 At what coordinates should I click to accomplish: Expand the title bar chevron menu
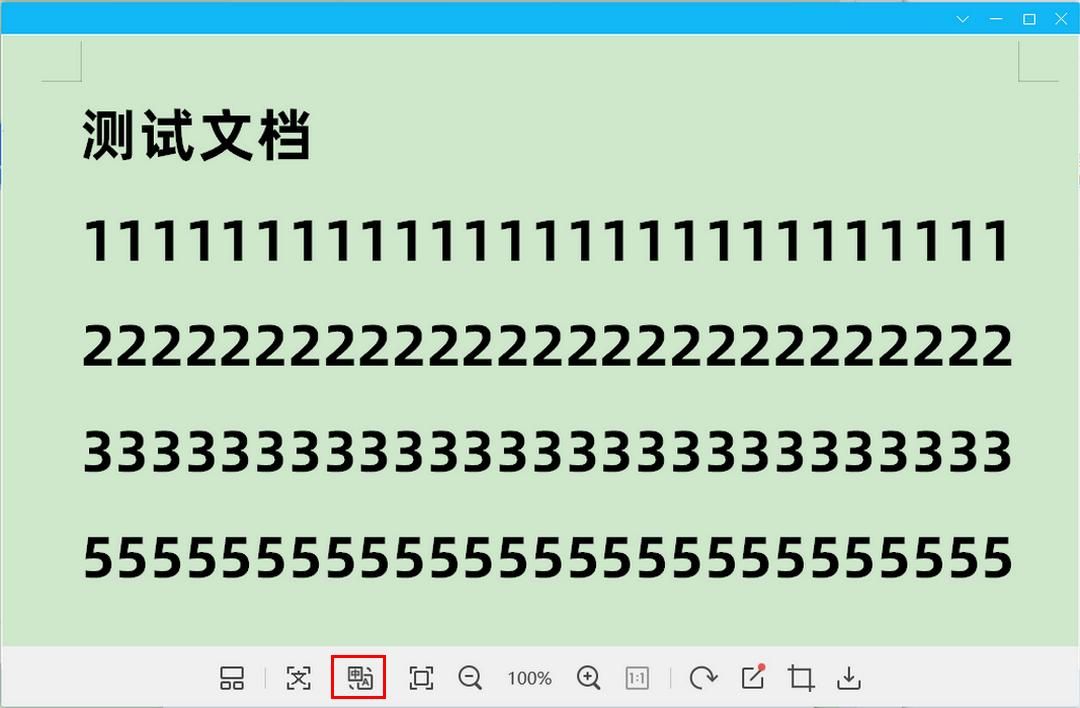click(x=962, y=18)
